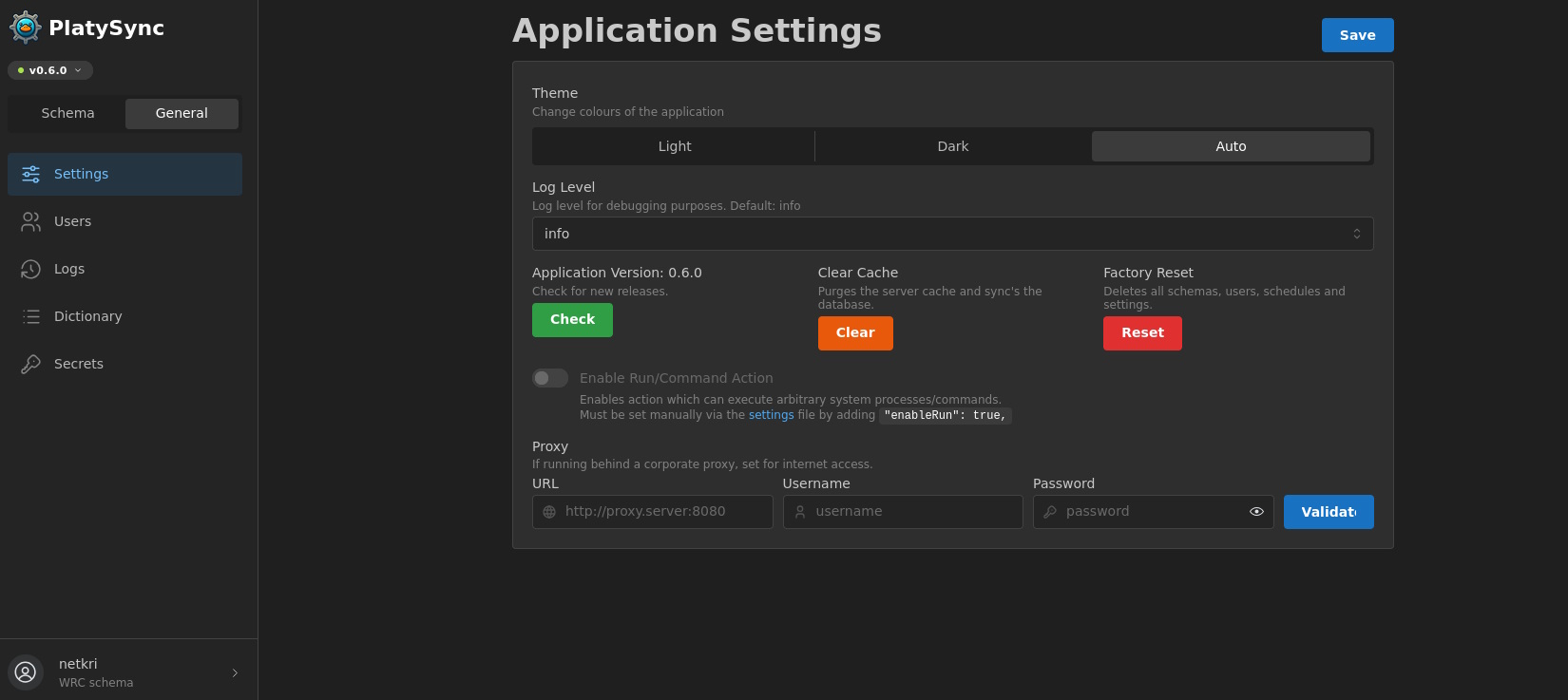Screen dimensions: 1568x700
Task: Open the Dictionary menu item
Action: pyautogui.click(x=124, y=316)
